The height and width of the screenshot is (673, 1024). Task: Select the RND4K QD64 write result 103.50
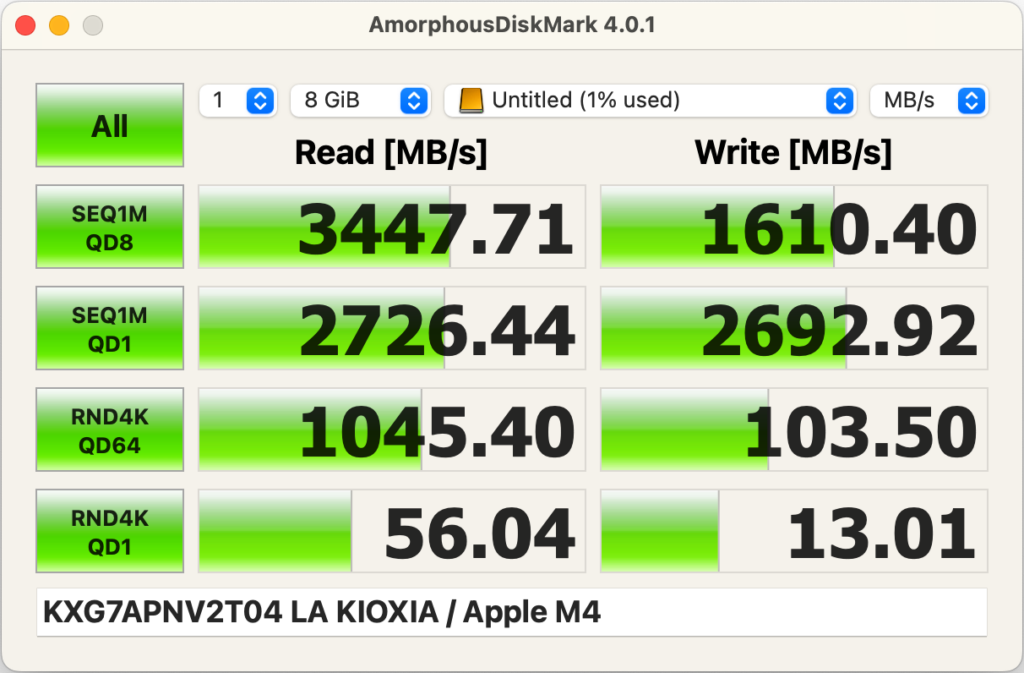[793, 430]
